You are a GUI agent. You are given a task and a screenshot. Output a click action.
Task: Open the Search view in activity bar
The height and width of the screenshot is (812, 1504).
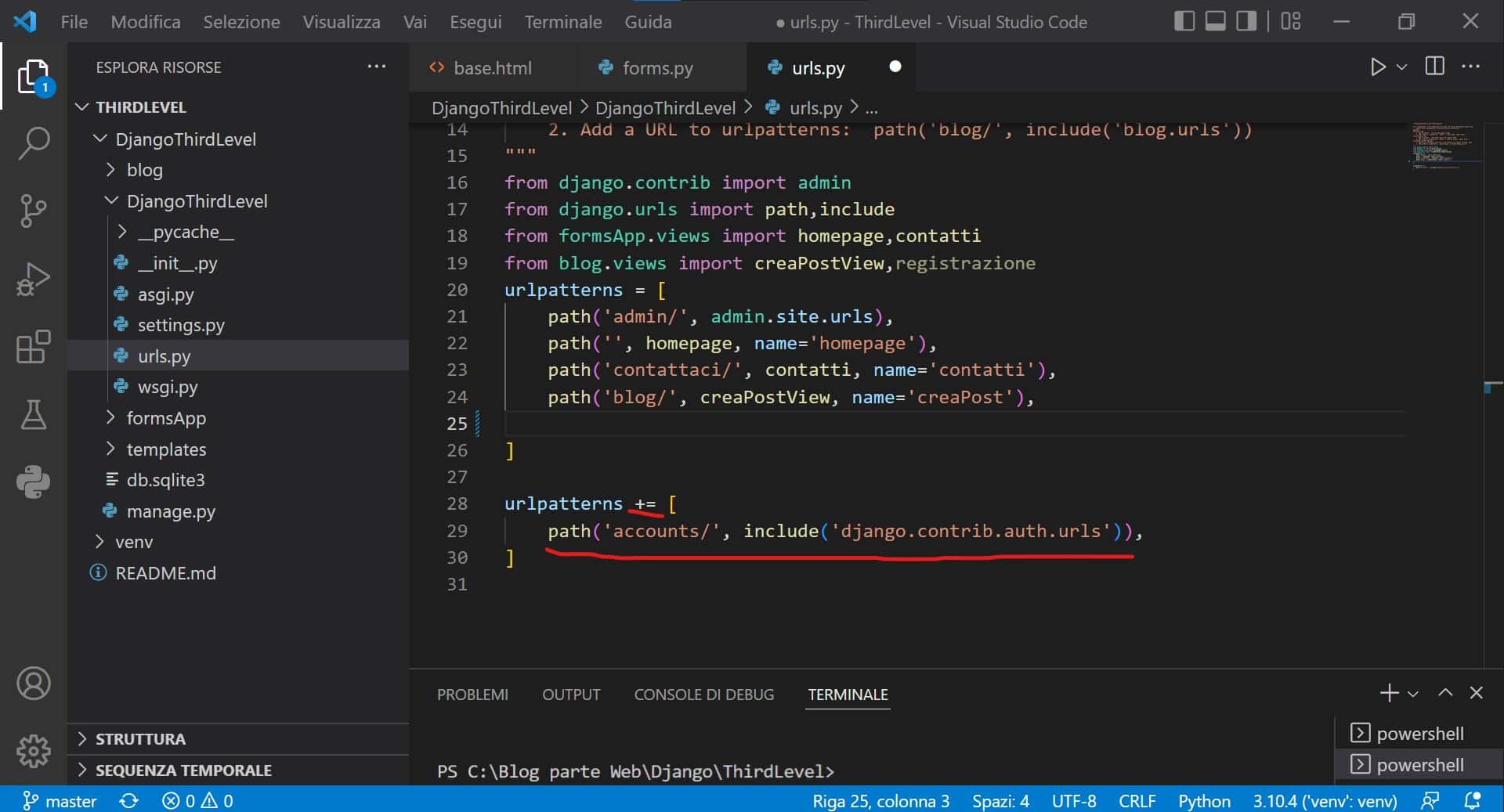point(33,143)
